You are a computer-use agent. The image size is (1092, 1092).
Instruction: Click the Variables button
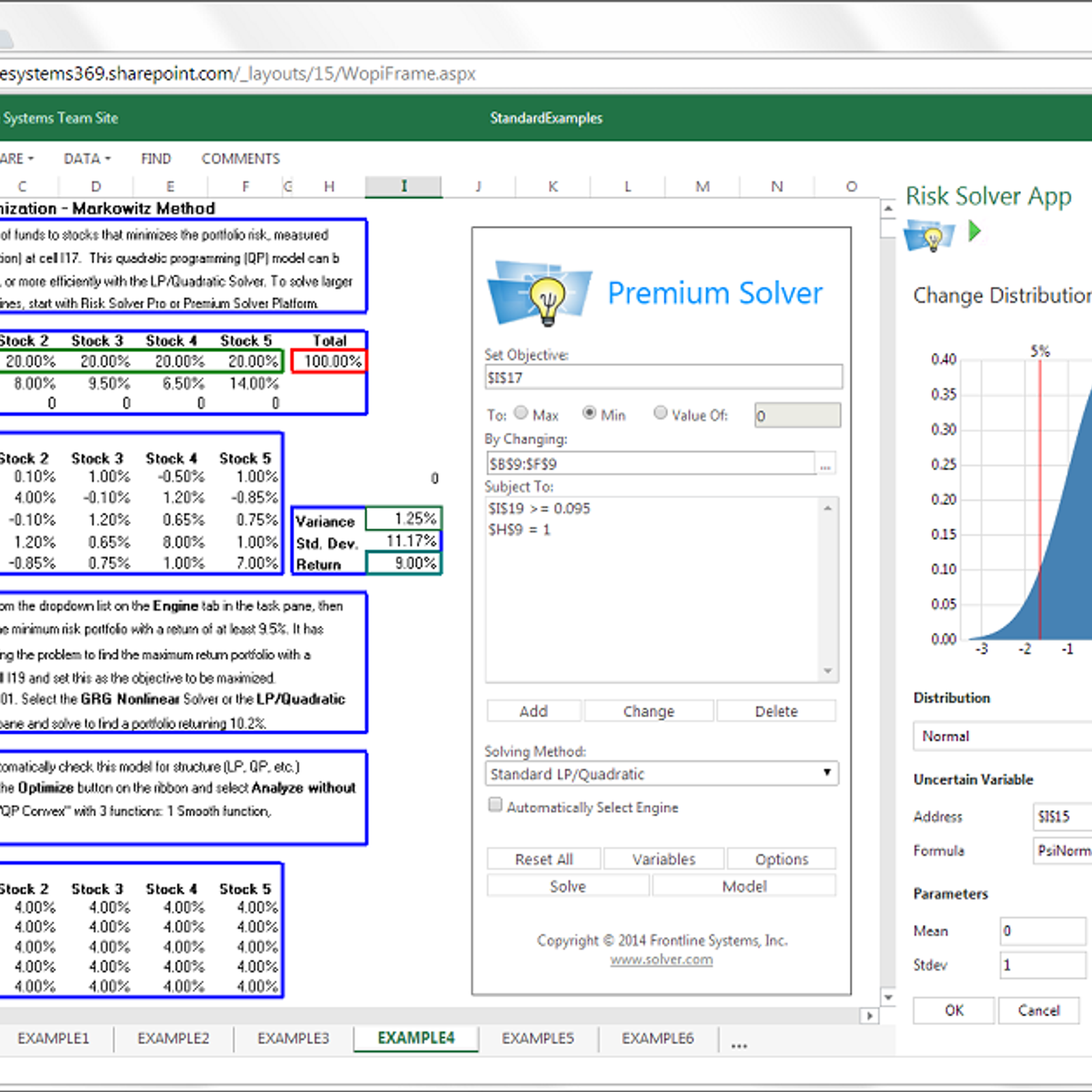click(x=663, y=859)
